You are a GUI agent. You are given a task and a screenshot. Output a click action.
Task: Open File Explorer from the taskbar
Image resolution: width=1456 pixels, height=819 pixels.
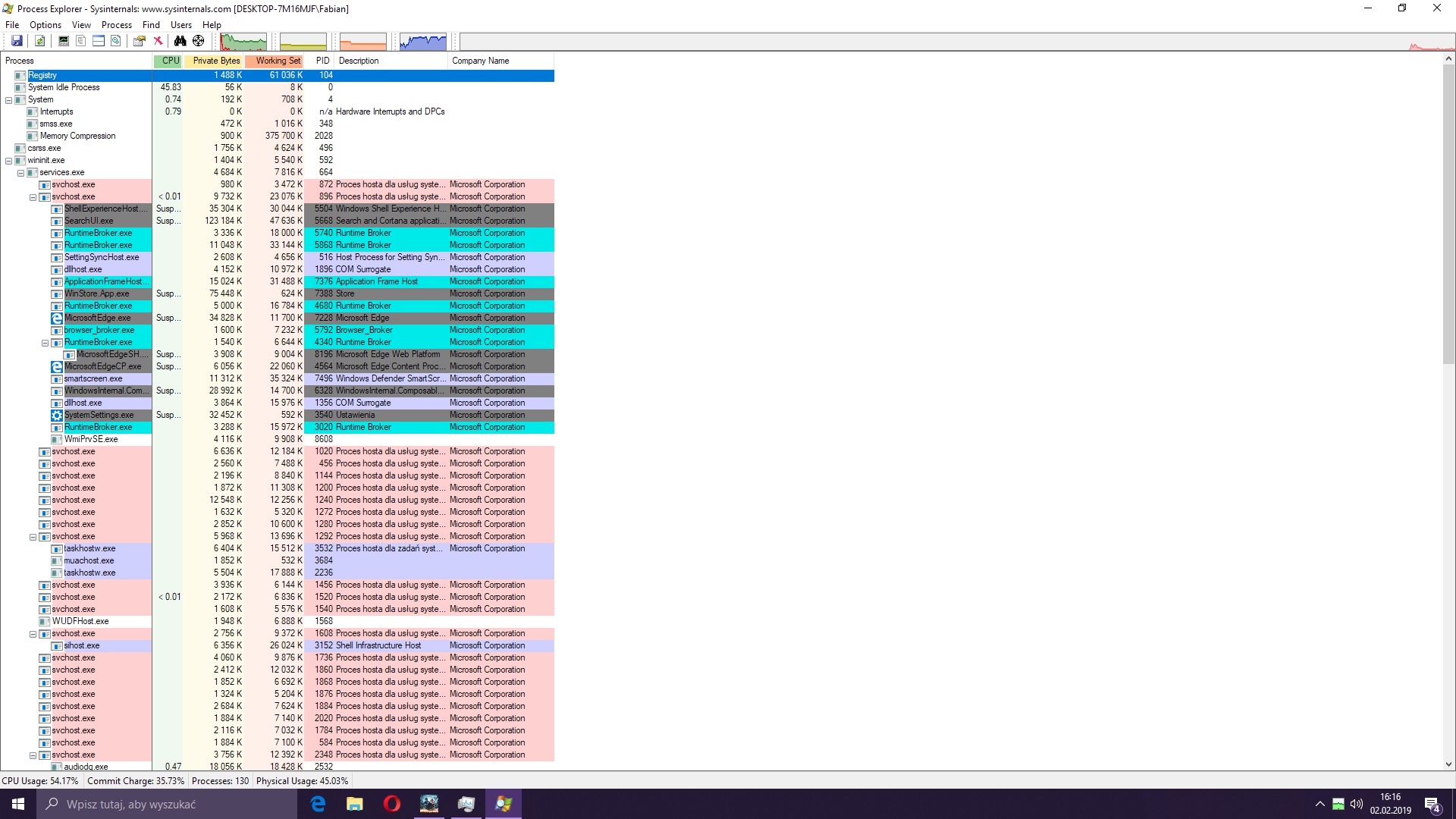355,804
